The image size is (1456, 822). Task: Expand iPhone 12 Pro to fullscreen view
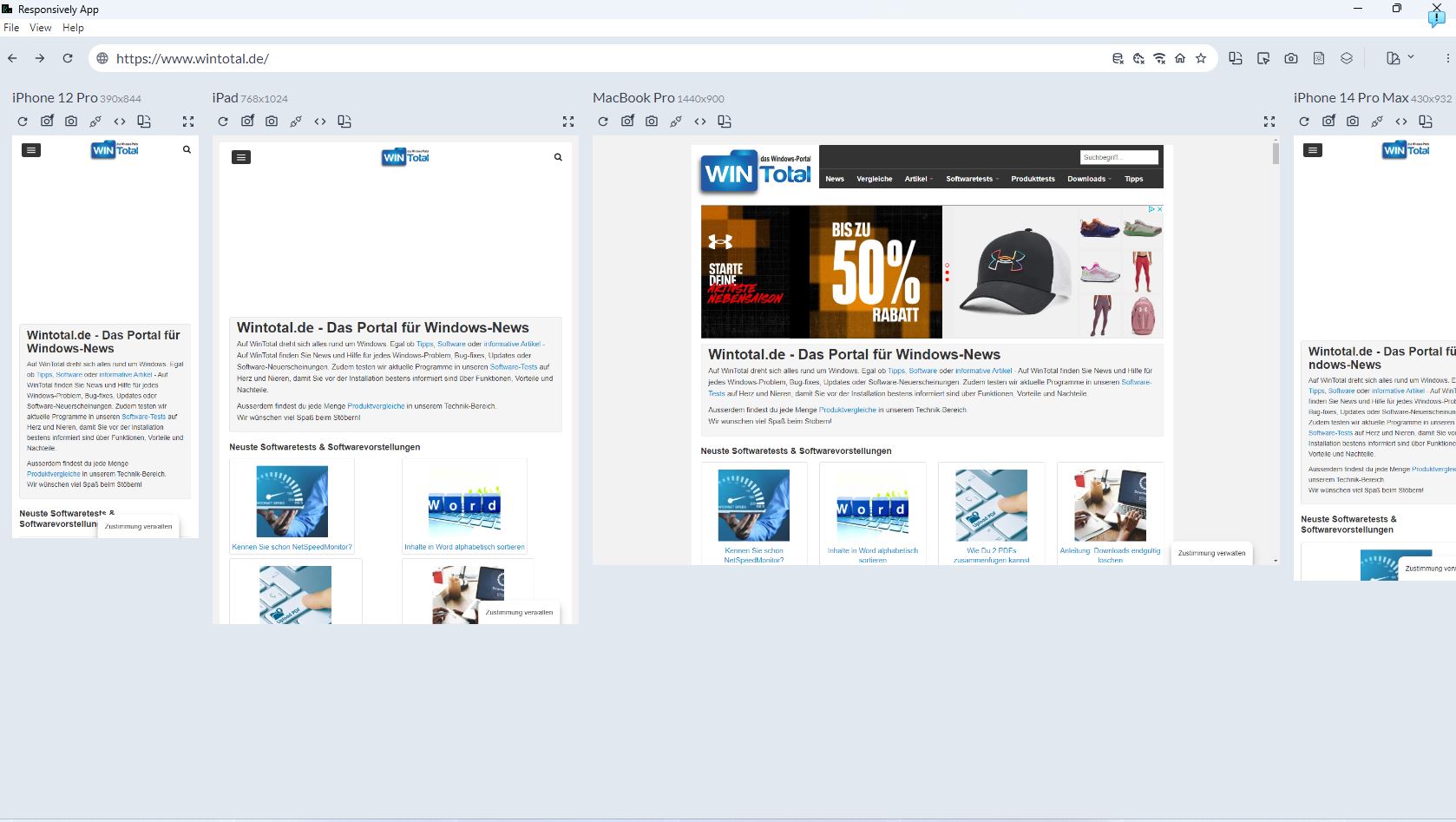coord(188,122)
